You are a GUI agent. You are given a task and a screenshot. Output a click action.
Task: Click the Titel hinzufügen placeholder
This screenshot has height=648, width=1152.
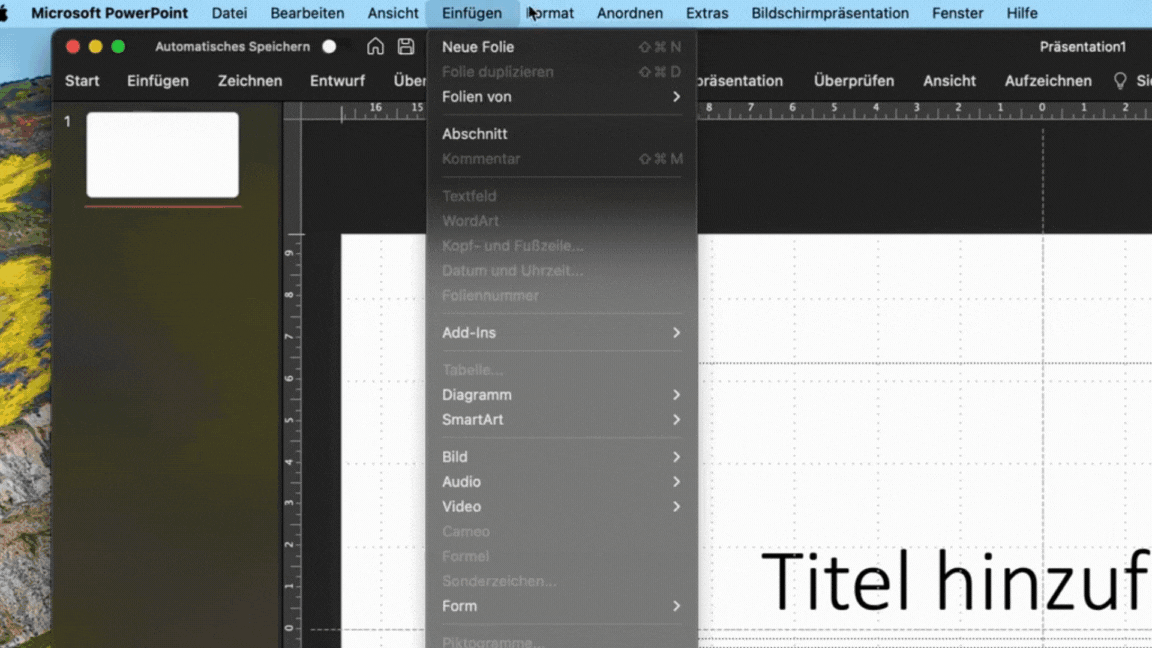coord(955,582)
